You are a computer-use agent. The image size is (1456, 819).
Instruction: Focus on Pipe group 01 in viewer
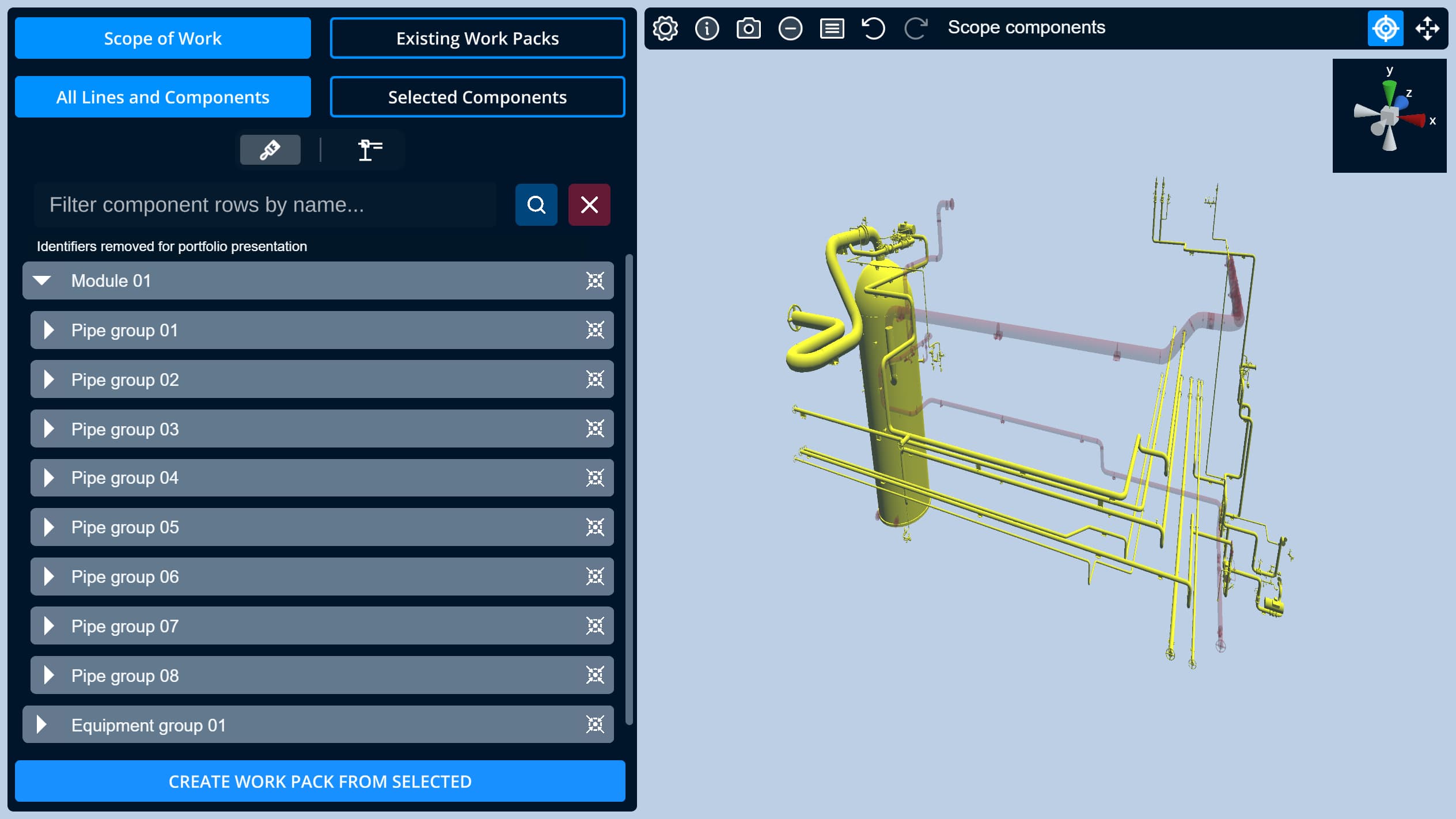click(x=595, y=330)
